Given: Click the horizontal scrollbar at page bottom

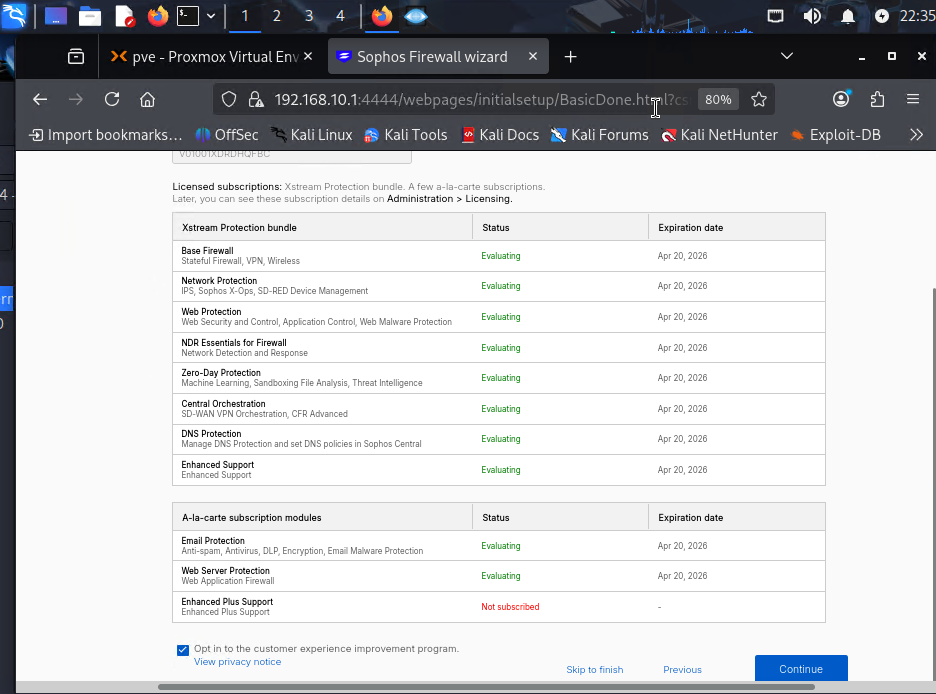Looking at the screenshot, I should click(x=486, y=687).
